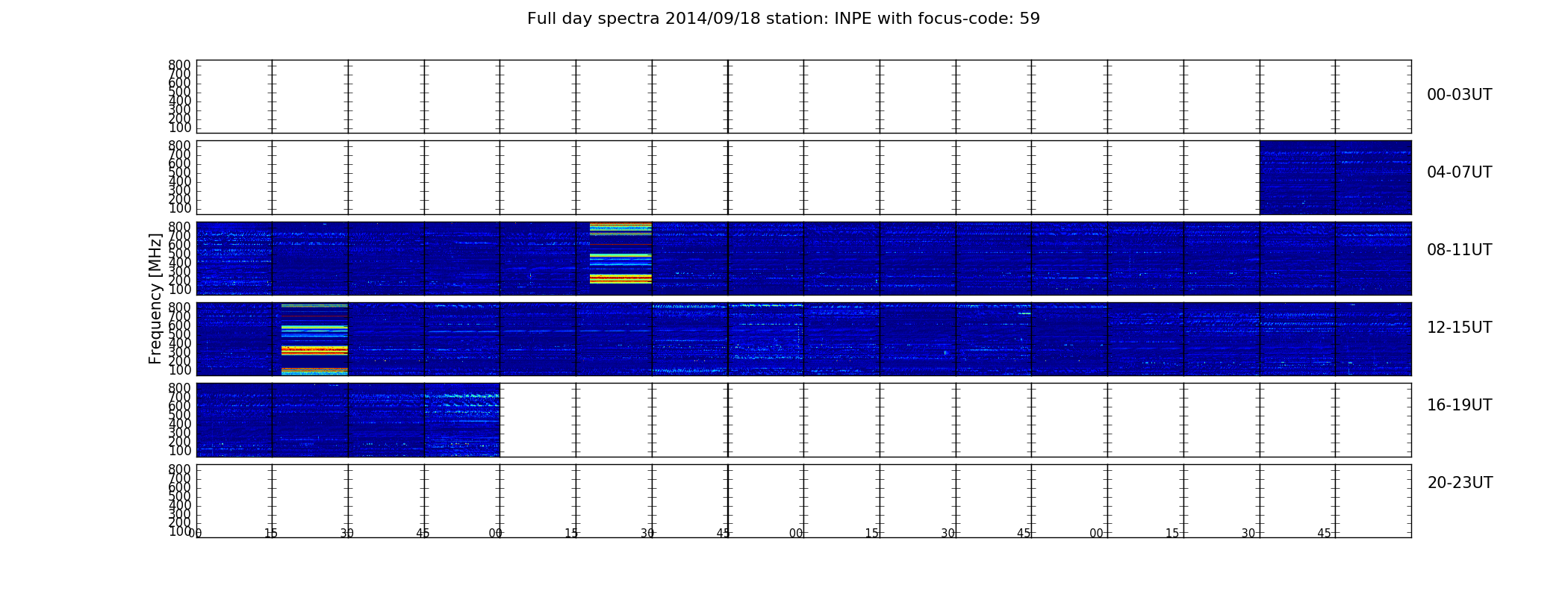This screenshot has height=597, width=1568.
Task: Click the '500' tick label of the 16-19UT panel
Action: pos(179,415)
